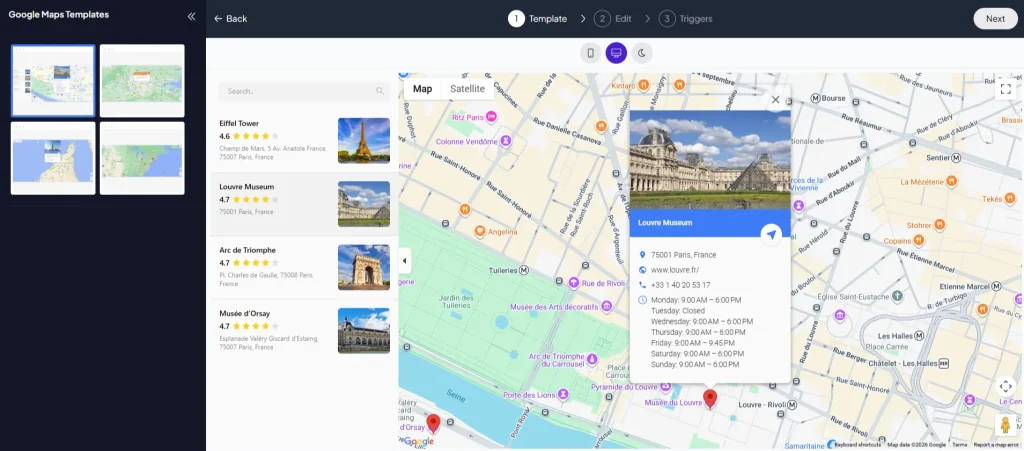The height and width of the screenshot is (451, 1024).
Task: Open map camera controls
Action: point(1006,386)
